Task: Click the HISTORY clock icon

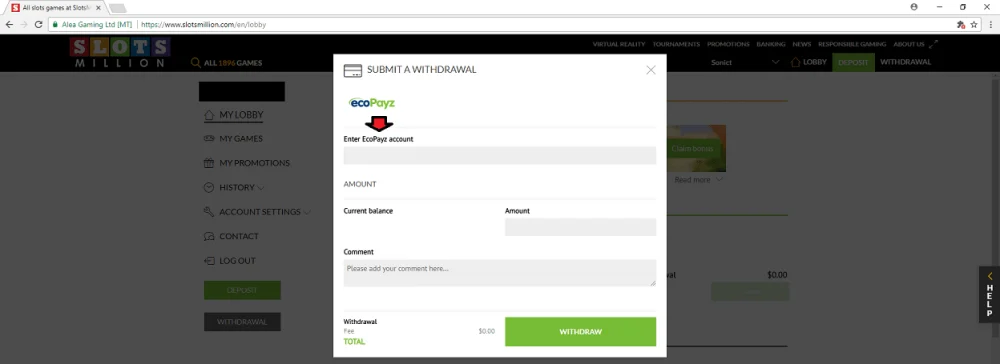Action: click(x=209, y=187)
